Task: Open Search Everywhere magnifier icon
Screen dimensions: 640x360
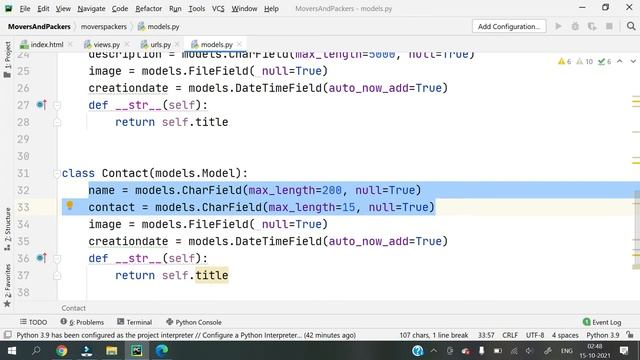Action: (631, 27)
